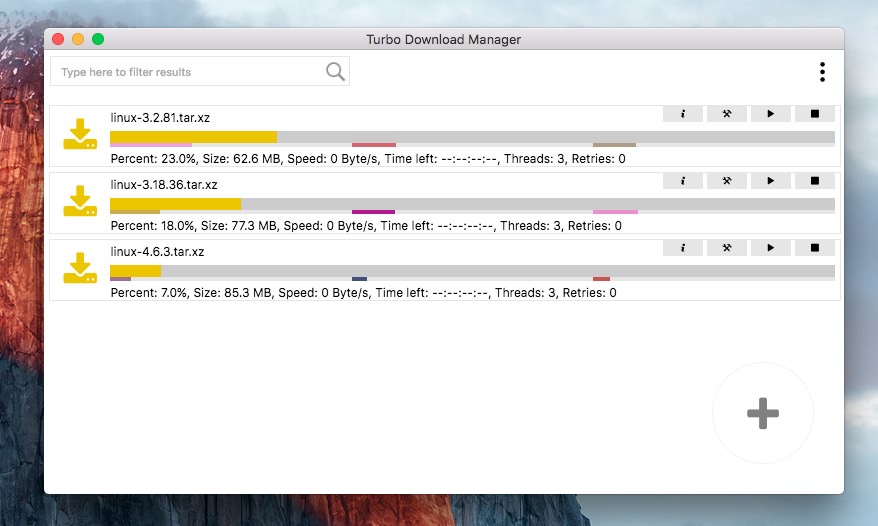Open tools for linux-3.18.36.tar.xz download
Screen dimensions: 878x526
727,181
